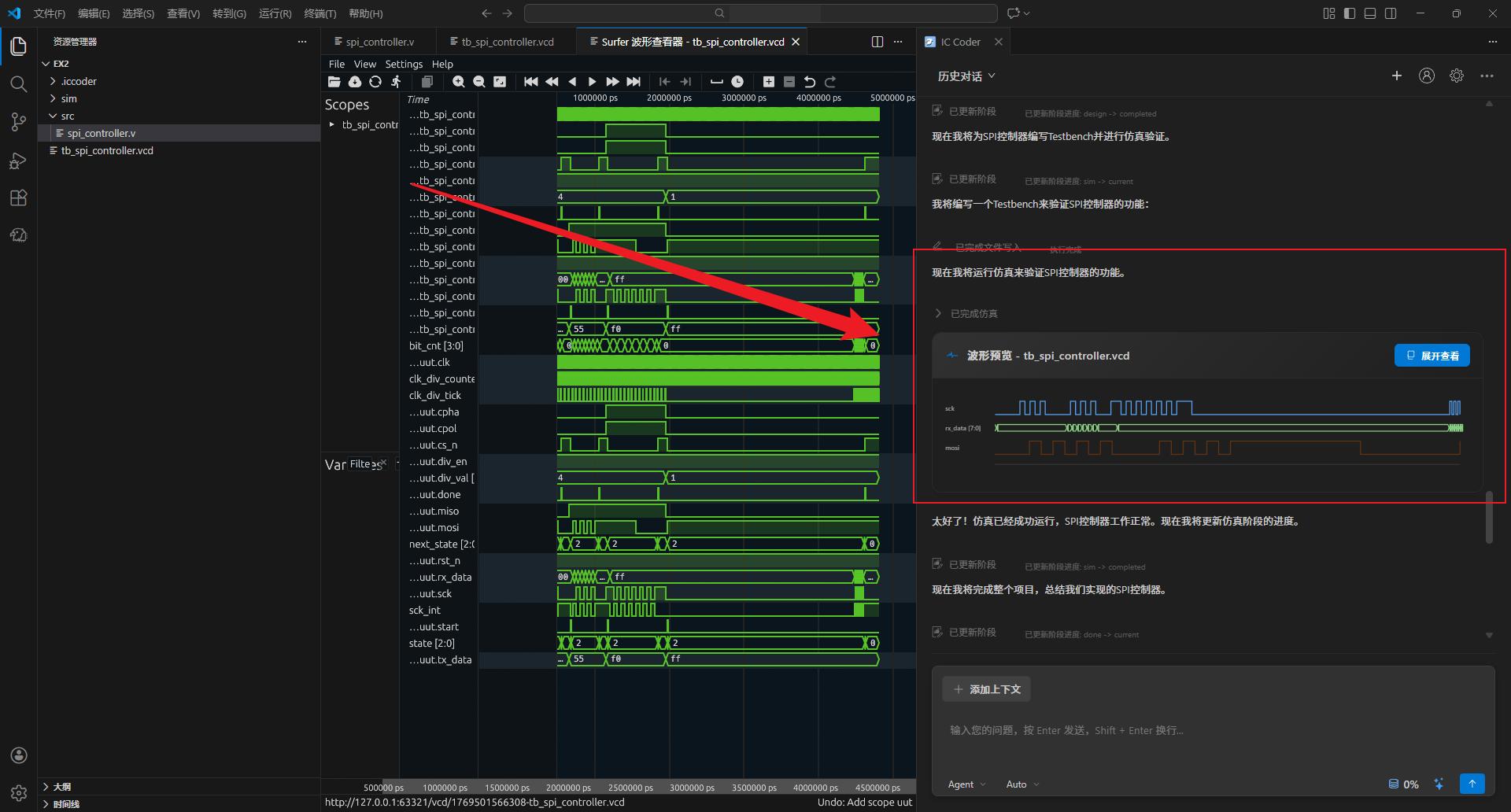Open the Settings menu in Surfer
This screenshot has height=812, width=1511.
[404, 65]
